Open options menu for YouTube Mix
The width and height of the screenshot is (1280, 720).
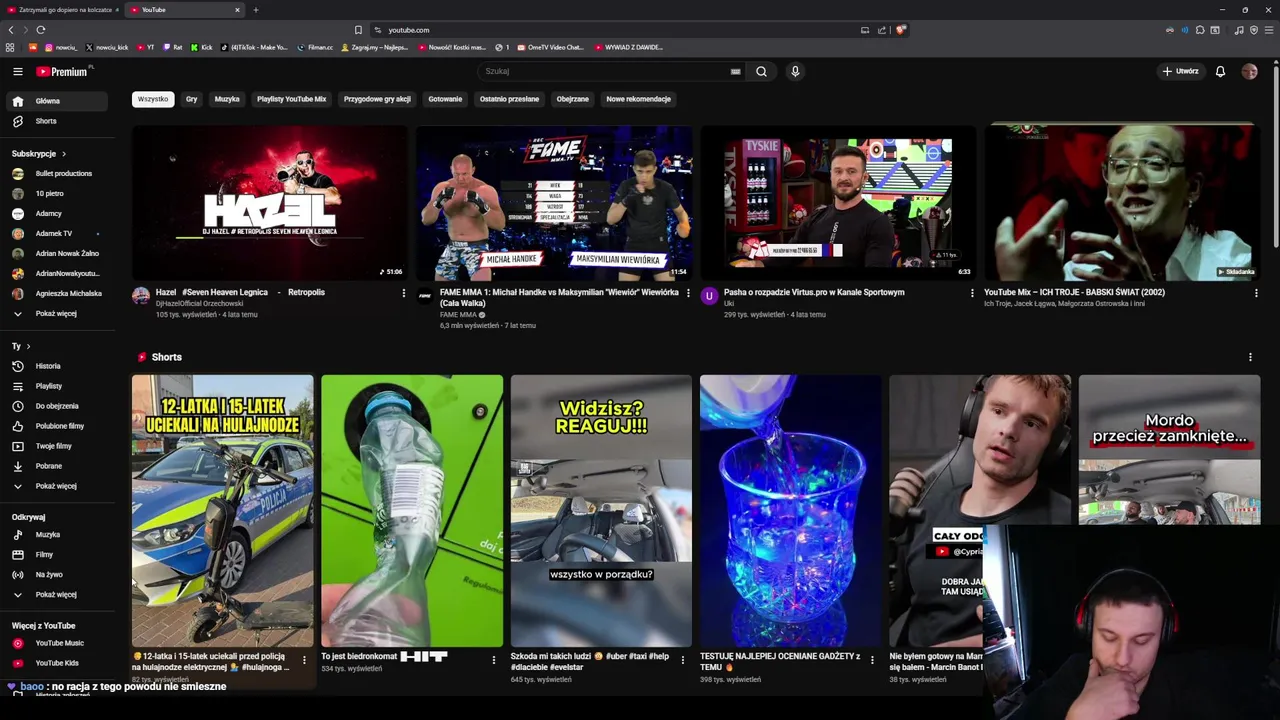1256,293
